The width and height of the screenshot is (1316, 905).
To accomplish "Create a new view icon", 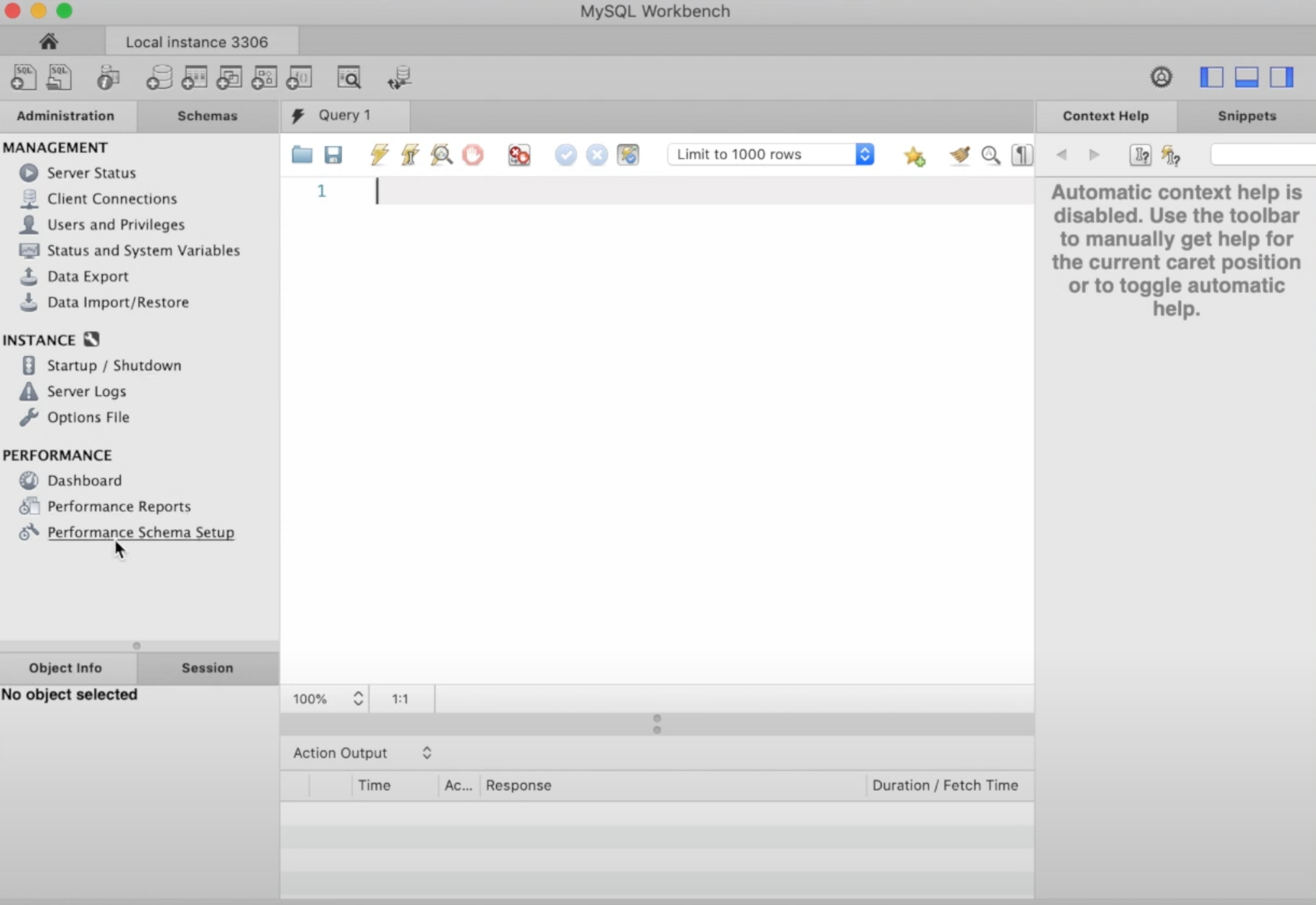I will [229, 77].
